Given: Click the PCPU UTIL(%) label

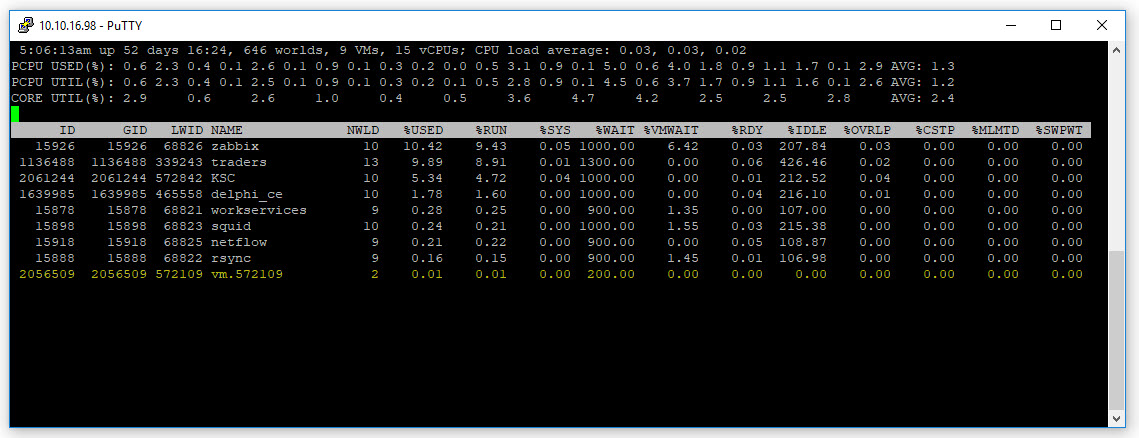Looking at the screenshot, I should [60, 82].
